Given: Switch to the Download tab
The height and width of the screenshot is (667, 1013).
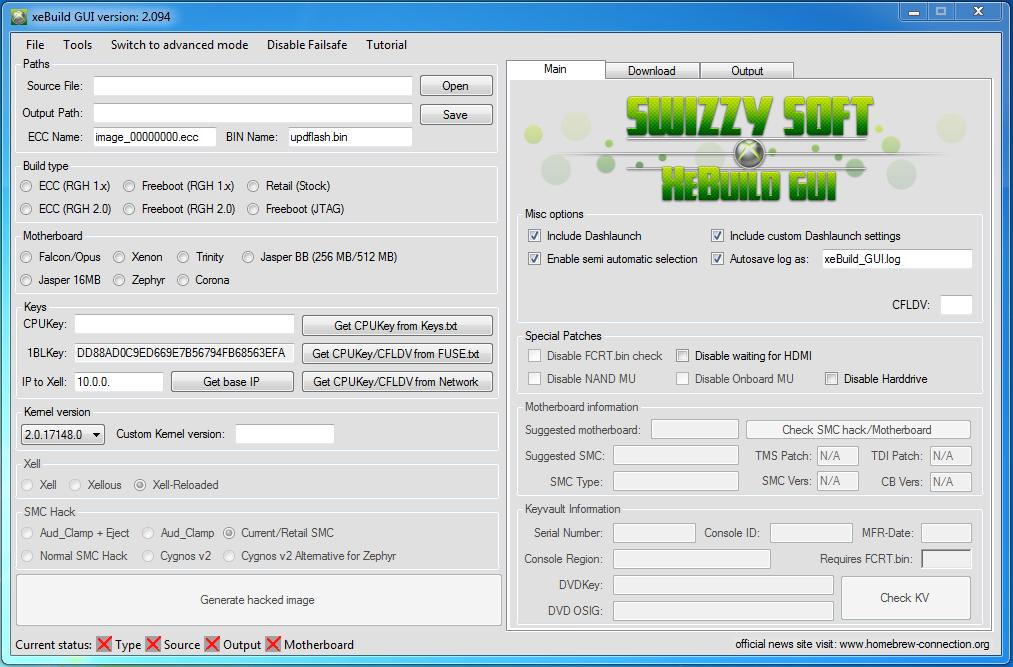Looking at the screenshot, I should (x=651, y=70).
